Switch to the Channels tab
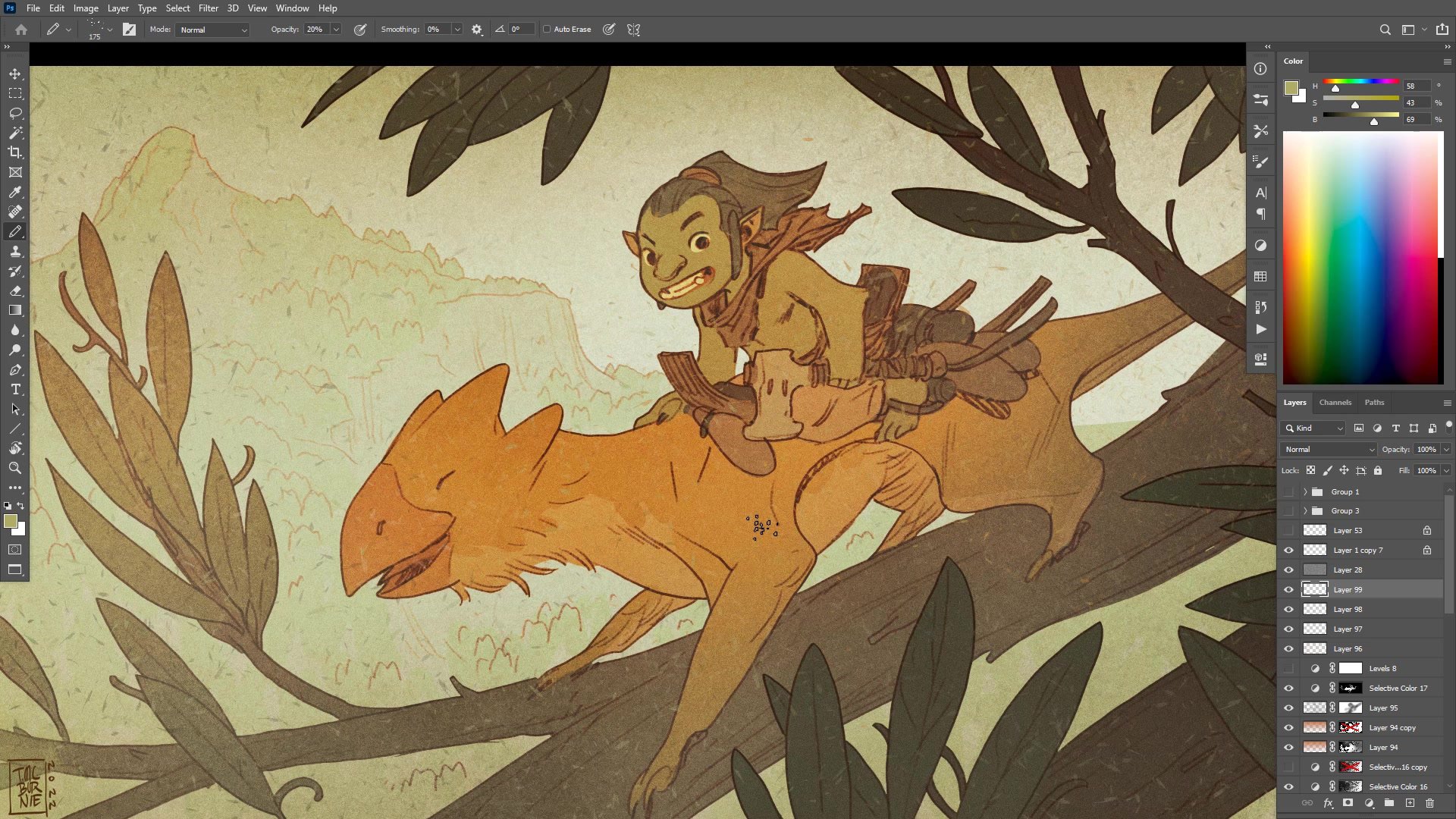 click(1335, 403)
